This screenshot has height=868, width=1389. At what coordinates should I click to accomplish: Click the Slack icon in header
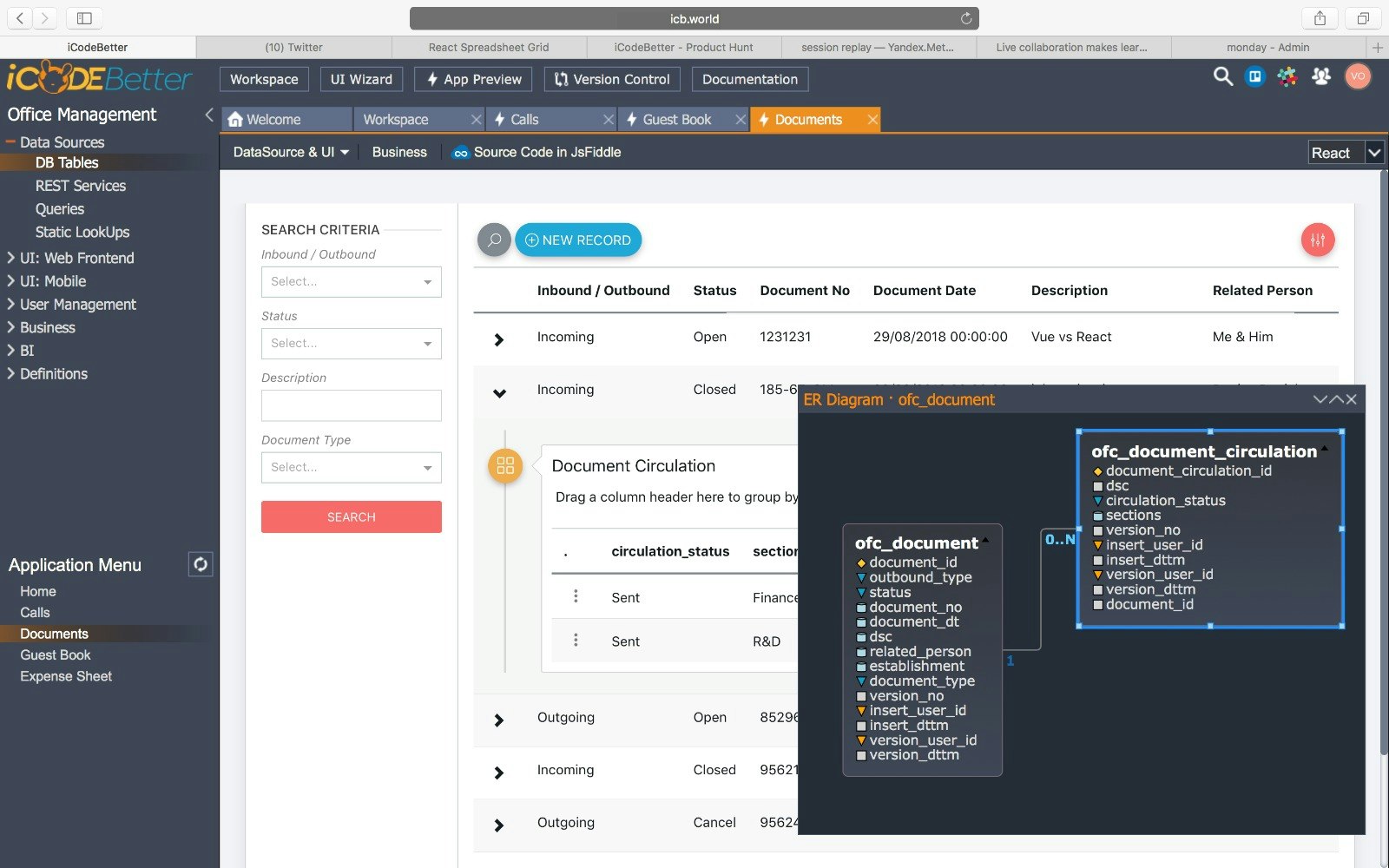pyautogui.click(x=1287, y=77)
